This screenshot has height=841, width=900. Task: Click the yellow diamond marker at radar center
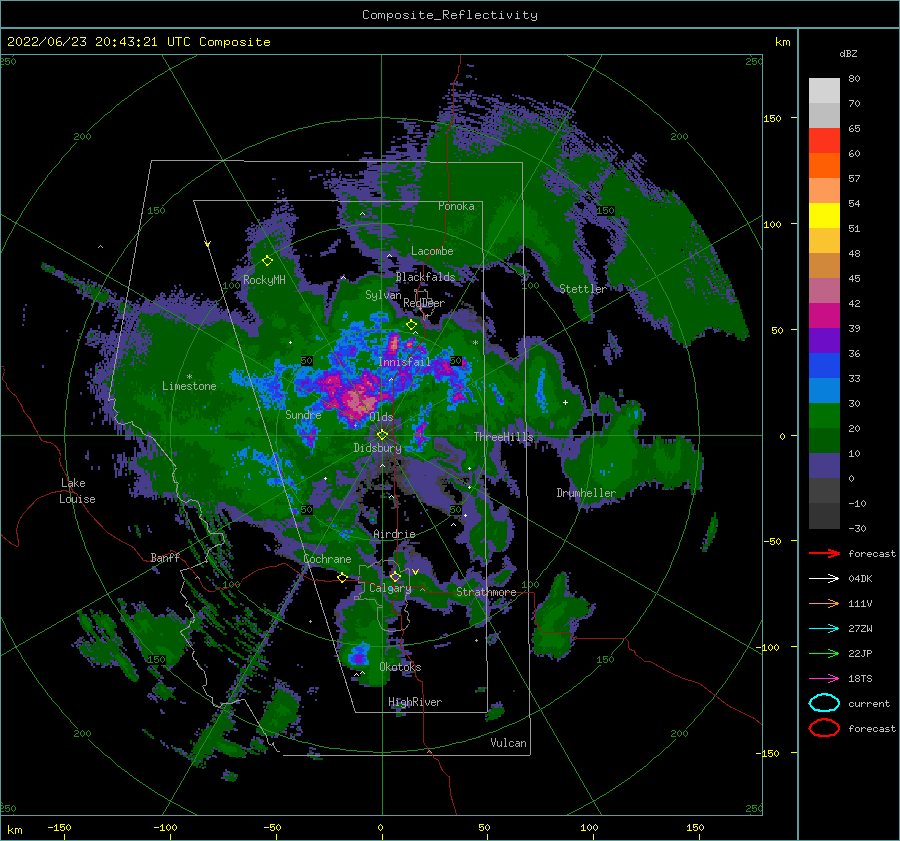(382, 435)
